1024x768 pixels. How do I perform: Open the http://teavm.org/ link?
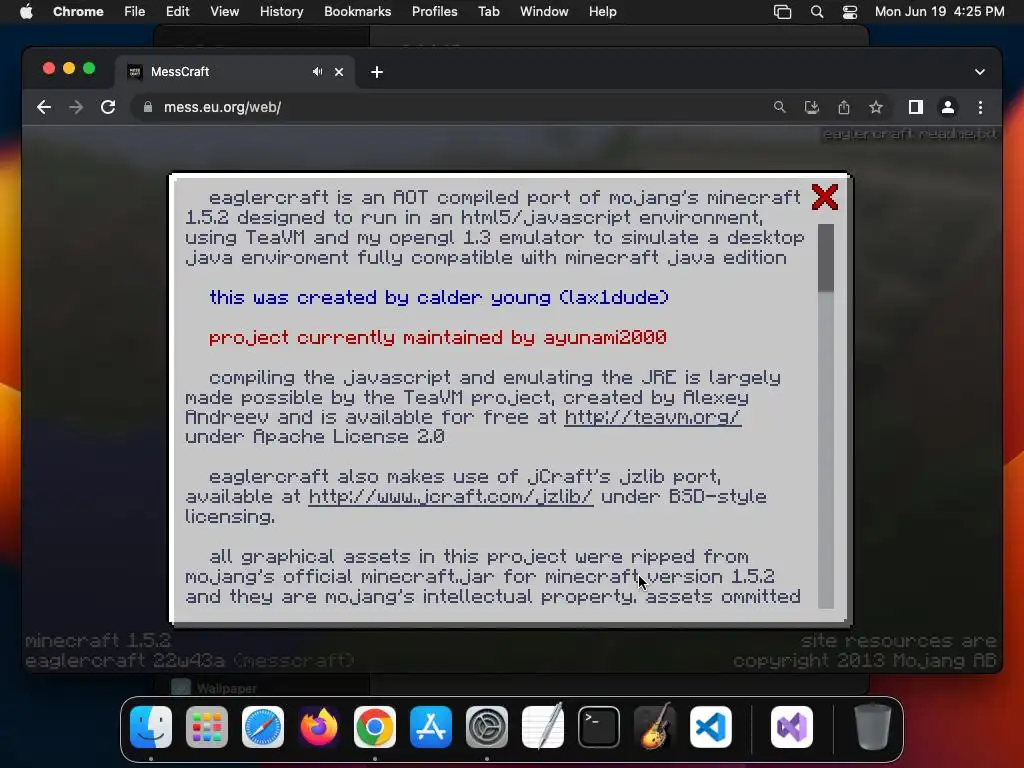point(652,417)
